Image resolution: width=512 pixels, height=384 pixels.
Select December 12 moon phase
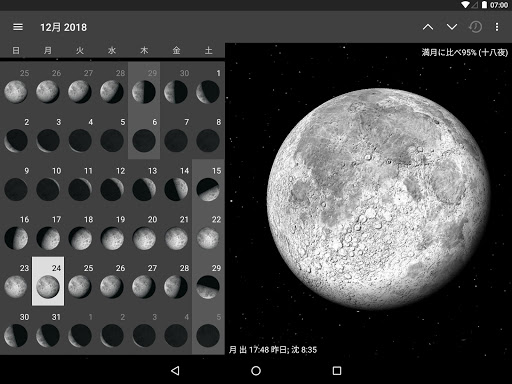point(112,184)
